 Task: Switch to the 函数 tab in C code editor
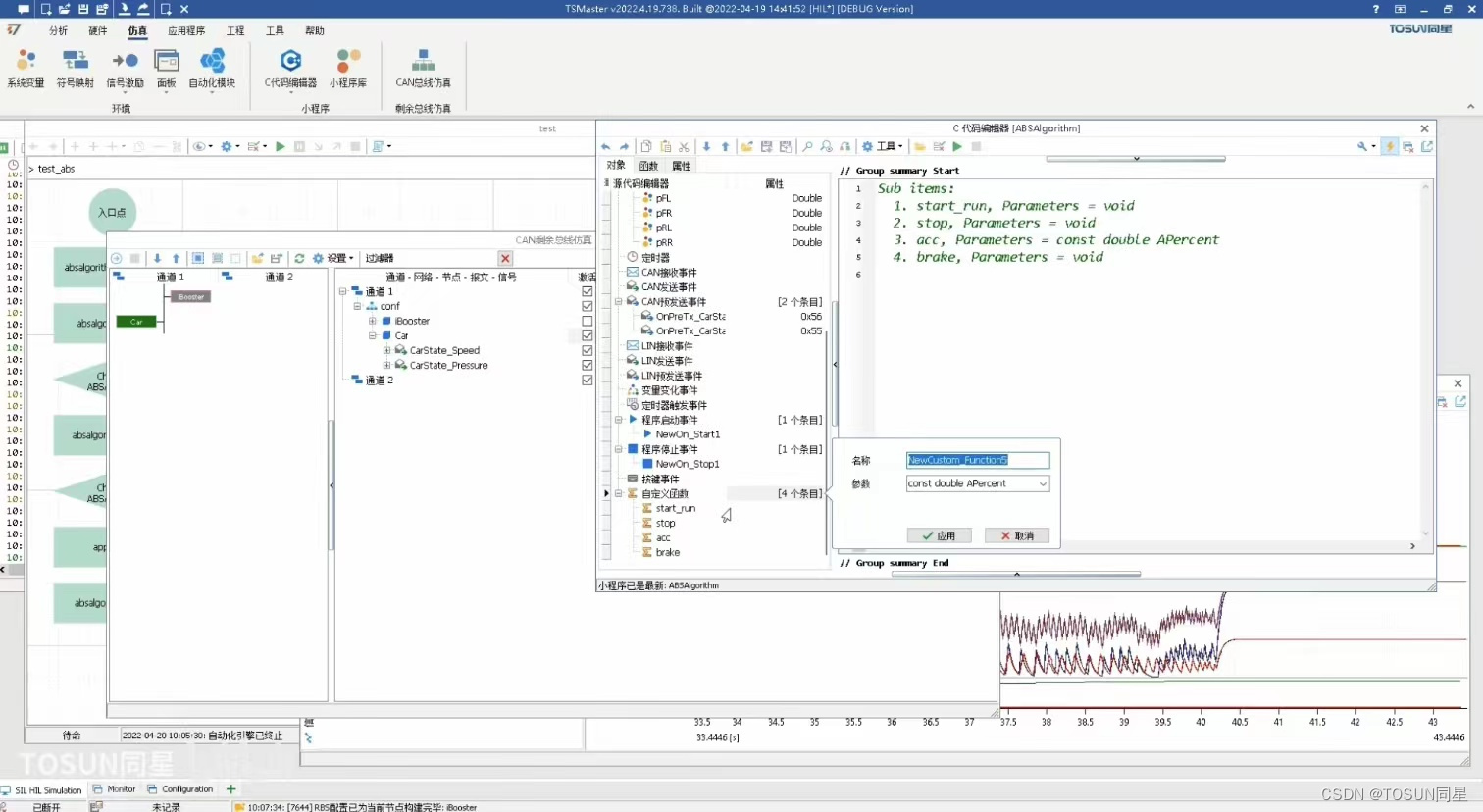649,166
